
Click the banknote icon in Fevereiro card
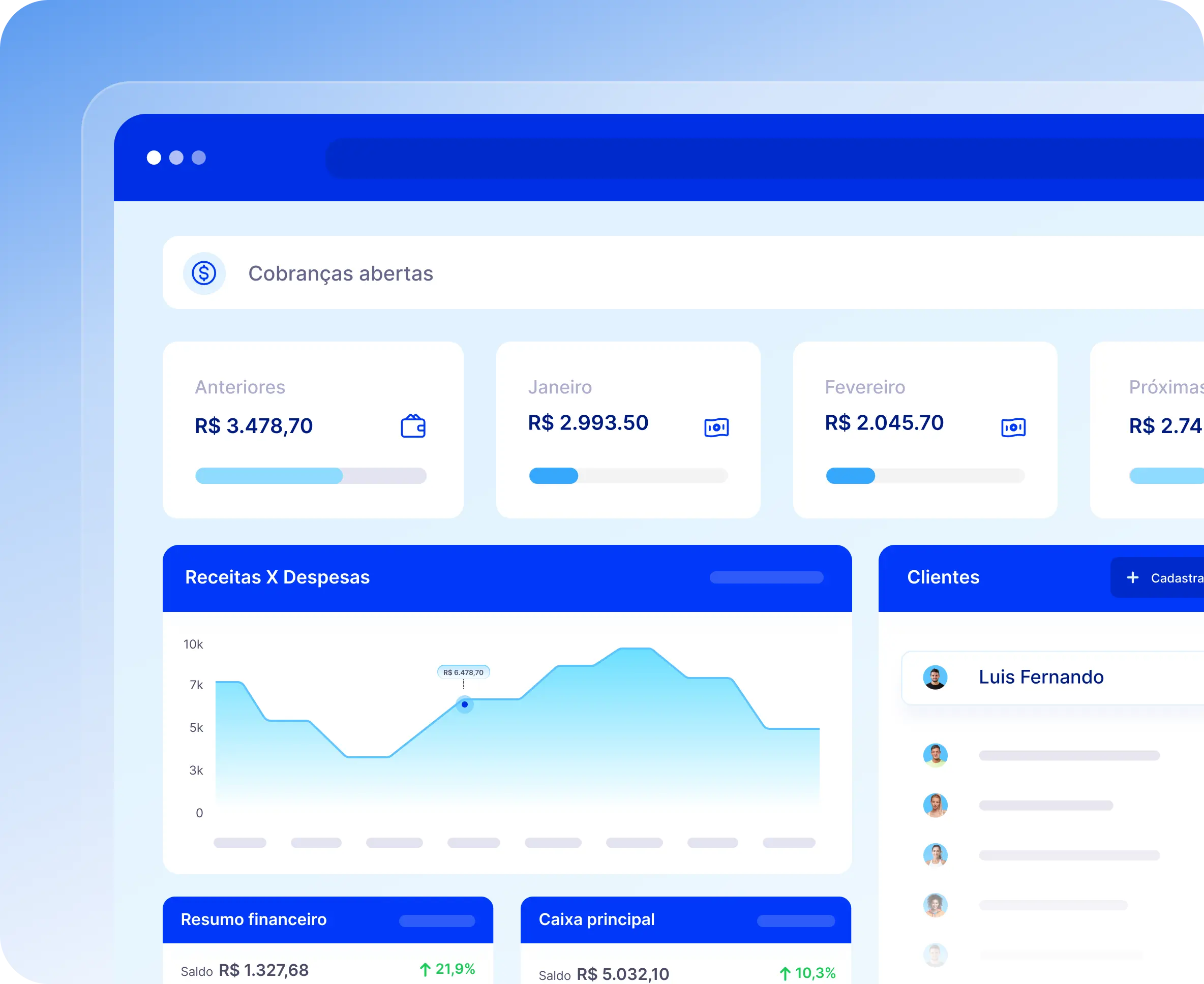[x=1013, y=427]
